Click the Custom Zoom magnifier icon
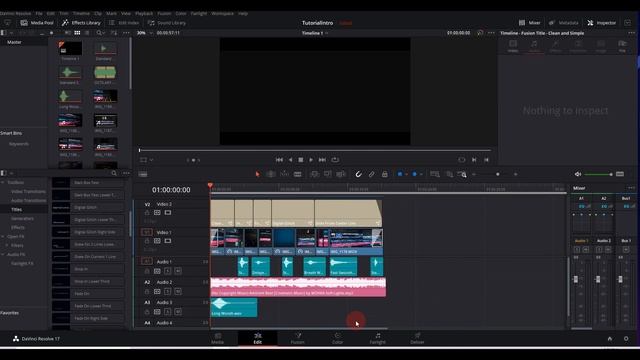This screenshot has height=360, width=640. (x=462, y=174)
